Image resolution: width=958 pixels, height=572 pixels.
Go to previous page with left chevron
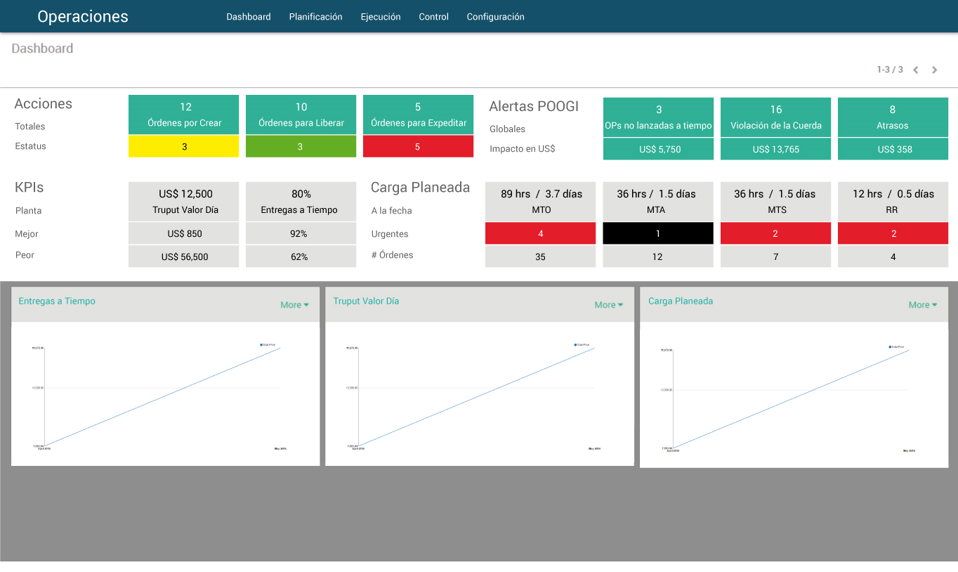click(x=915, y=70)
